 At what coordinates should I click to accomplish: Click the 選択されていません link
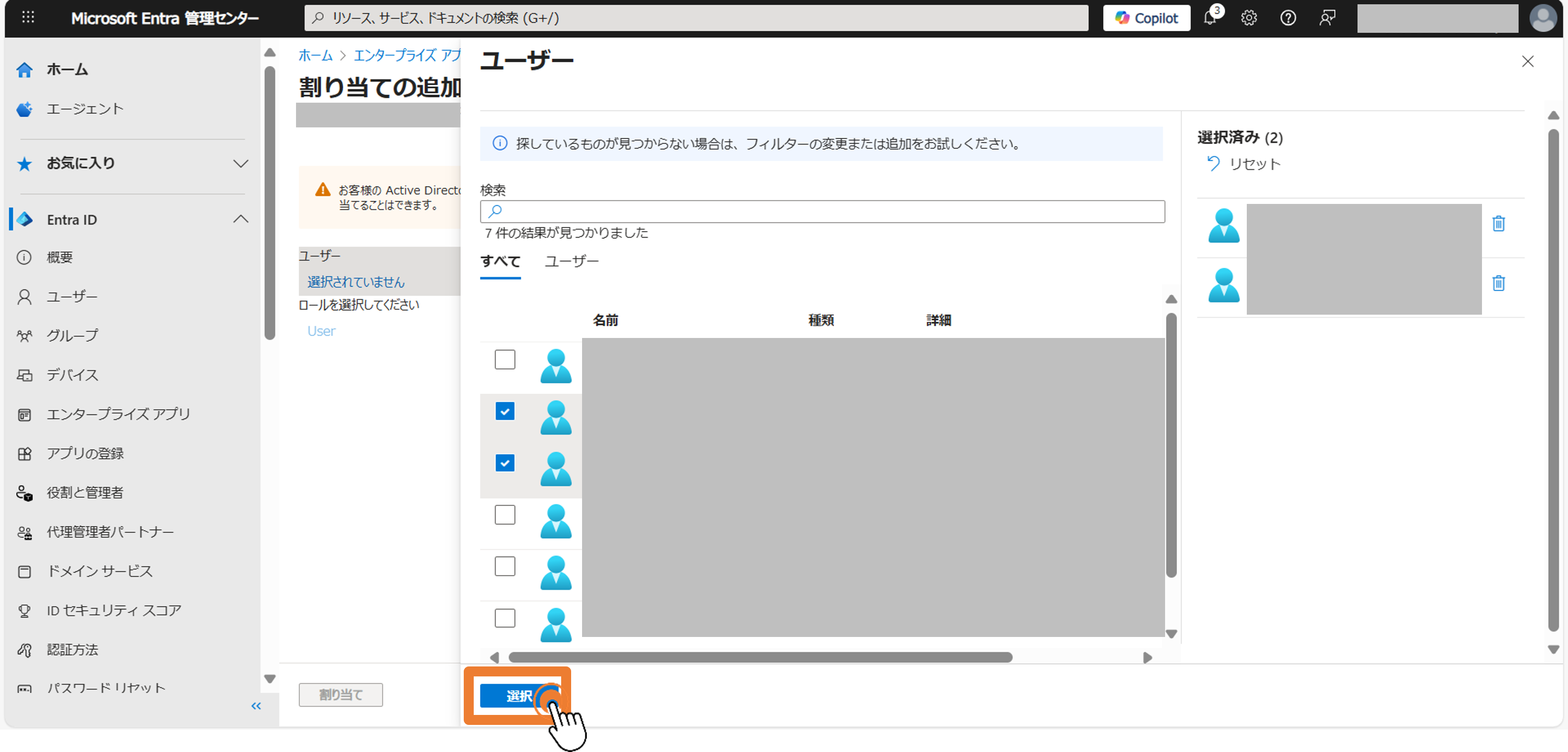(x=356, y=282)
